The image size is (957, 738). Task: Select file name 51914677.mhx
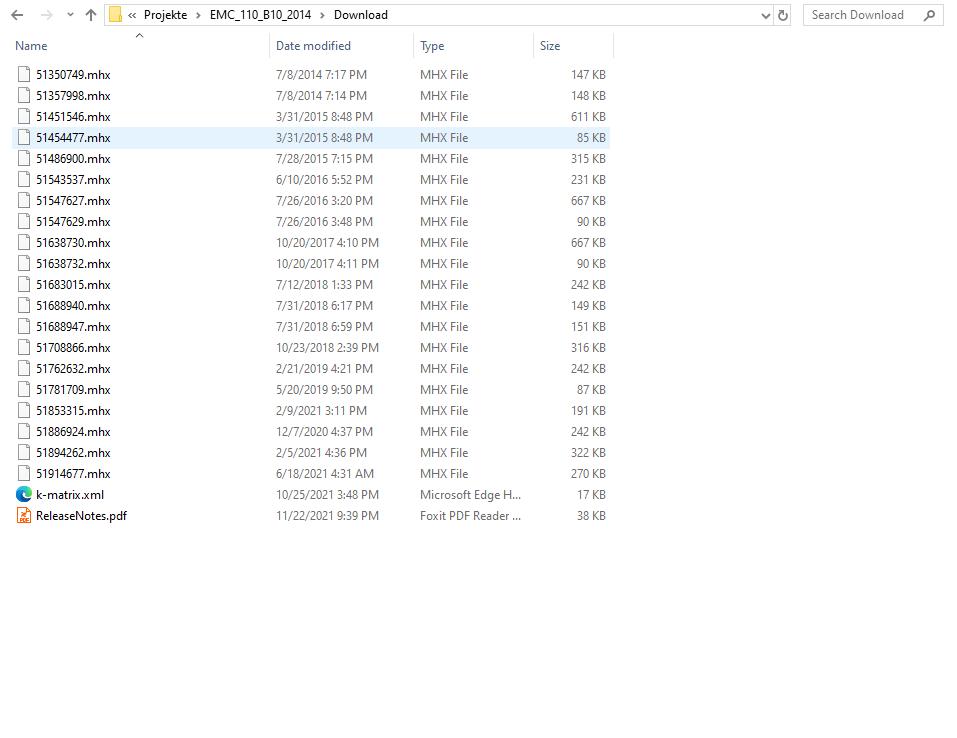tap(73, 474)
